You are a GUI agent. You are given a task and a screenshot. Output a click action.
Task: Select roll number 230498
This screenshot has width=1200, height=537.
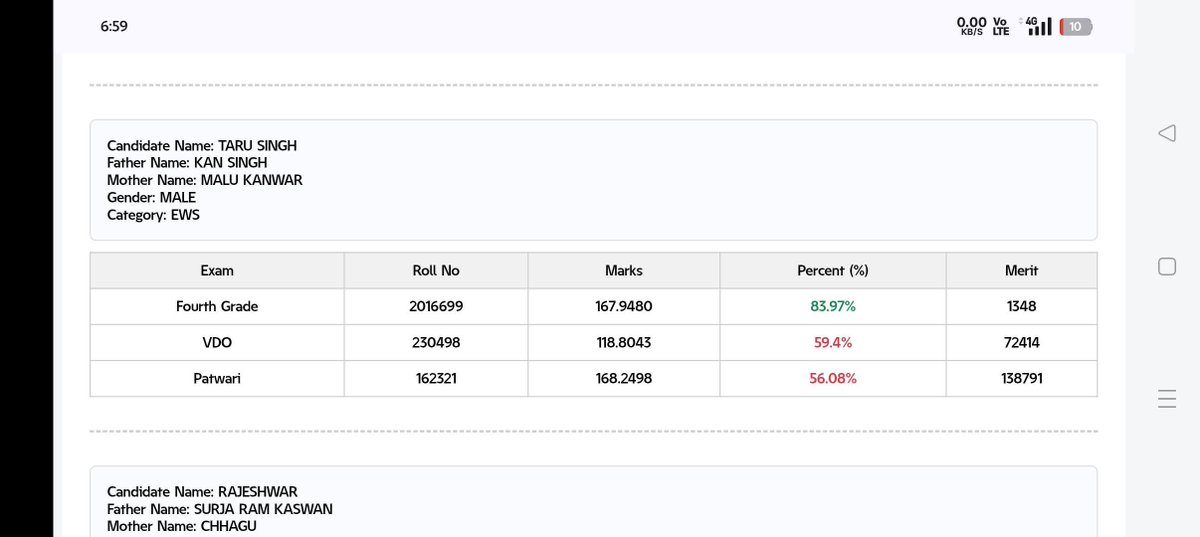click(436, 343)
